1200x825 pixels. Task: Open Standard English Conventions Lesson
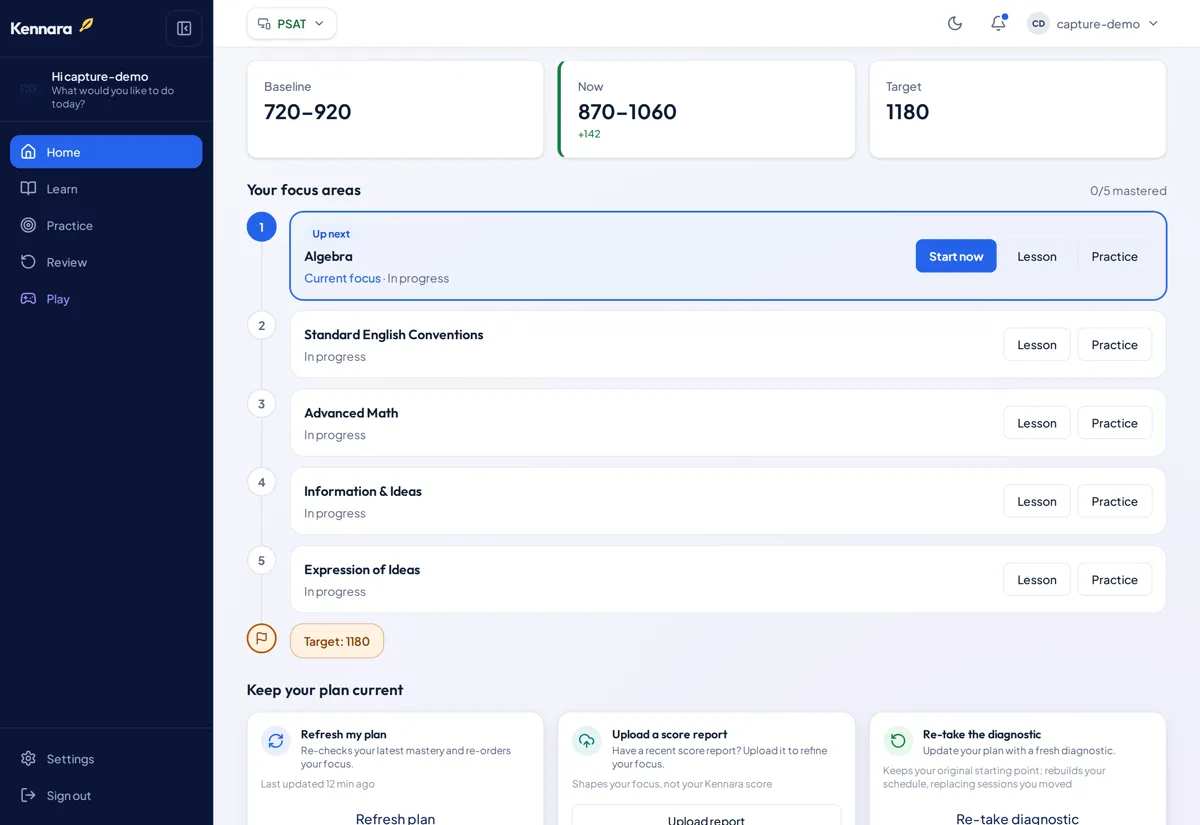[1037, 344]
